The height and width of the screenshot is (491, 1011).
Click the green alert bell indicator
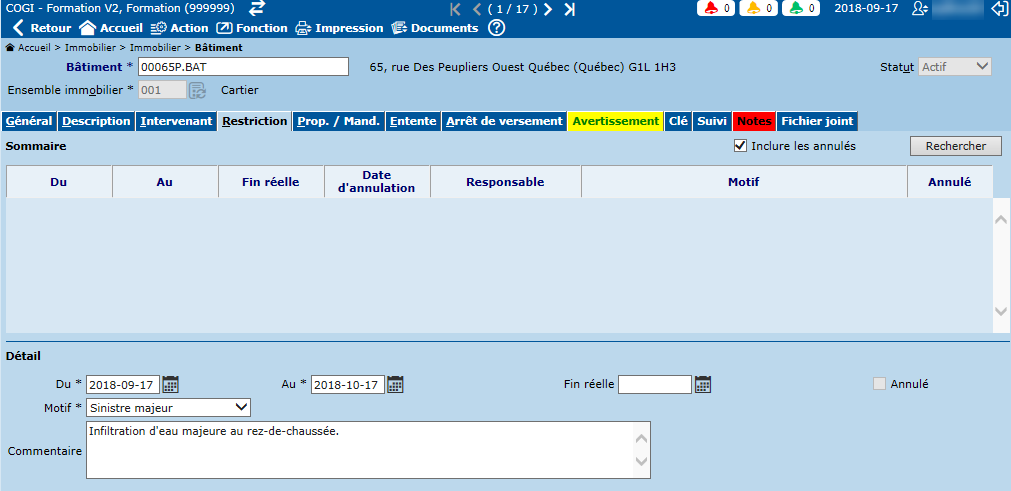click(800, 8)
